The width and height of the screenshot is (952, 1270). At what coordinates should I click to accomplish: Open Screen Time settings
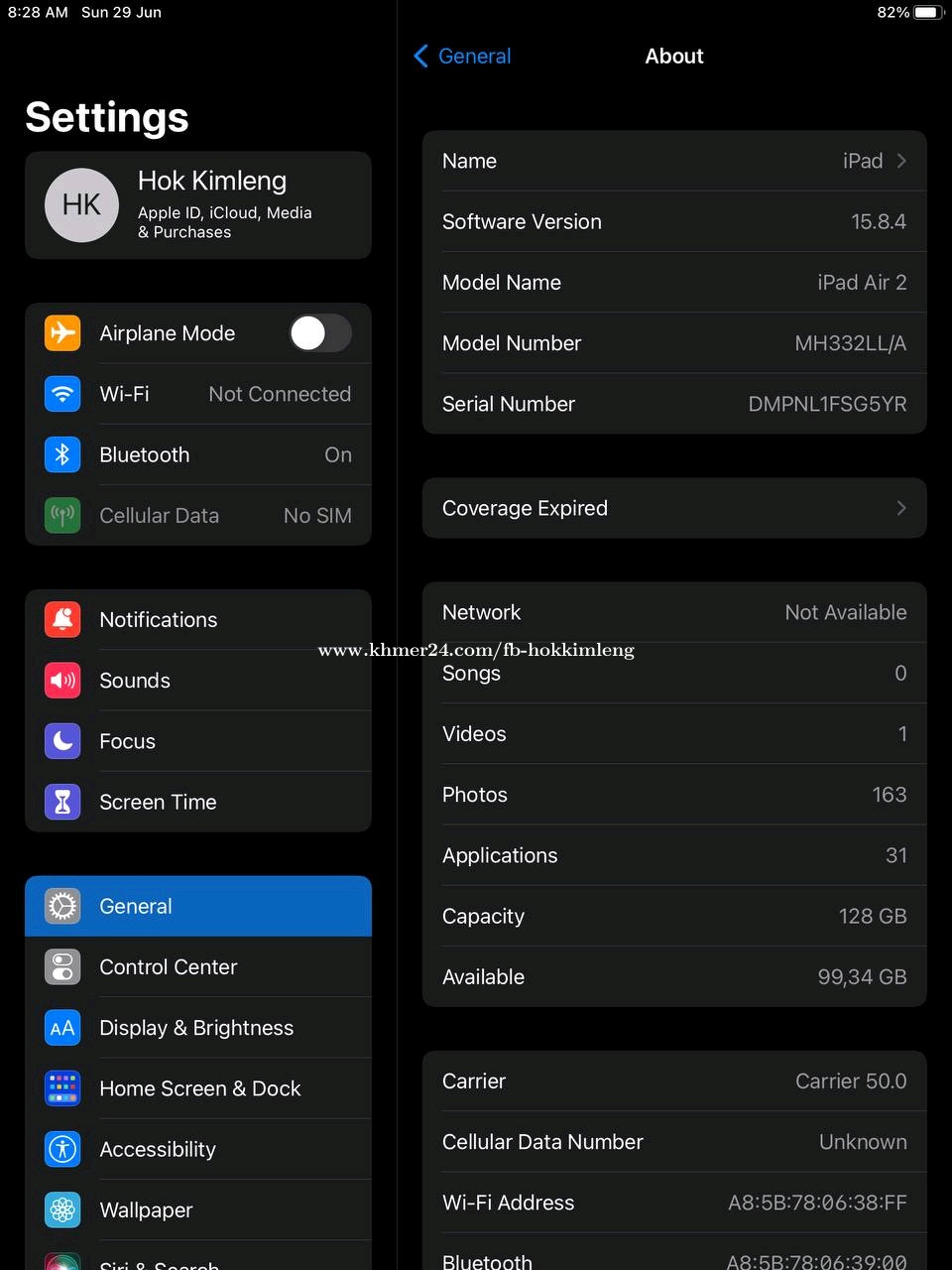198,802
